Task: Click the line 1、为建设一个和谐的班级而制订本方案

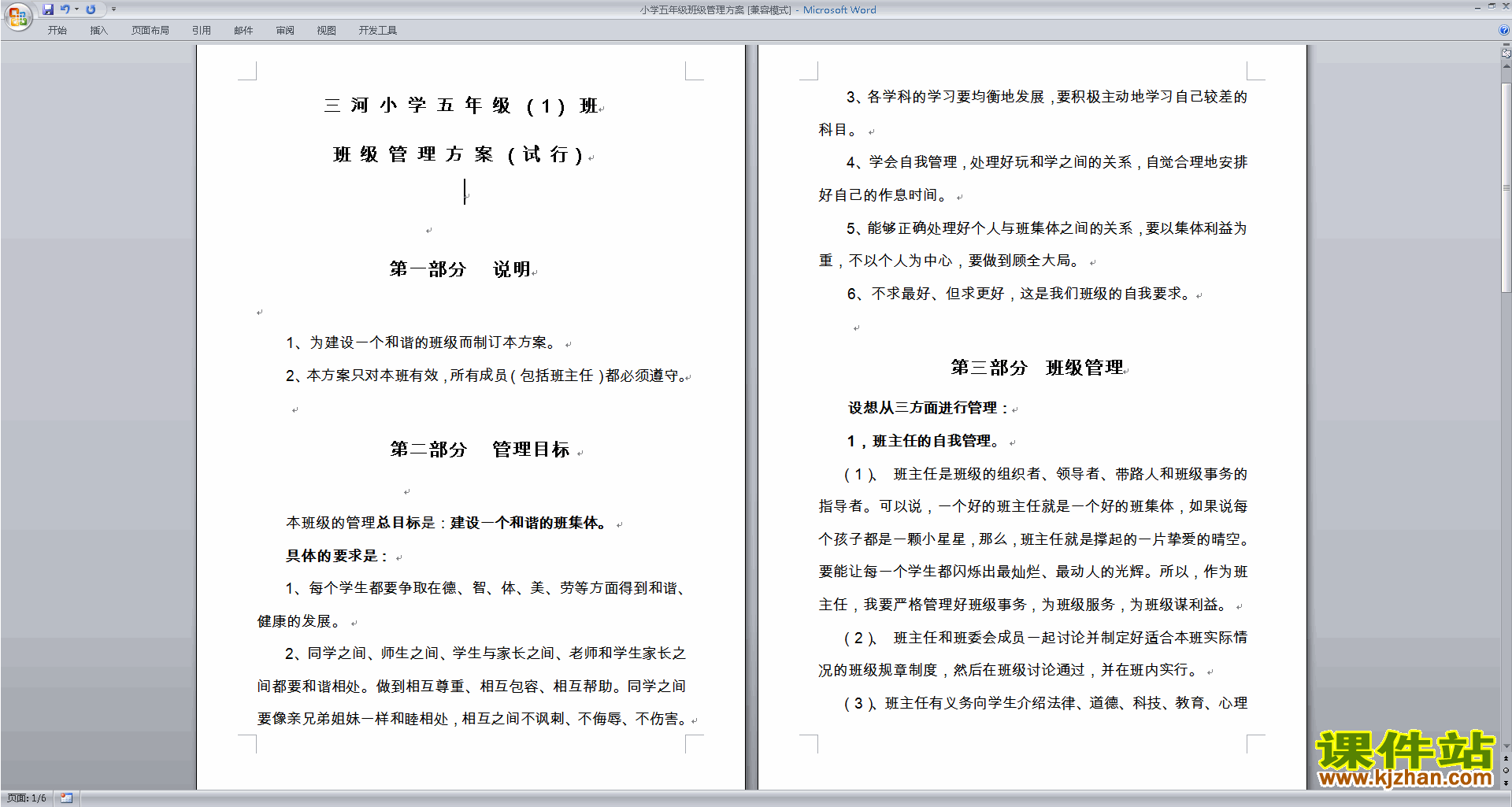Action: (422, 342)
